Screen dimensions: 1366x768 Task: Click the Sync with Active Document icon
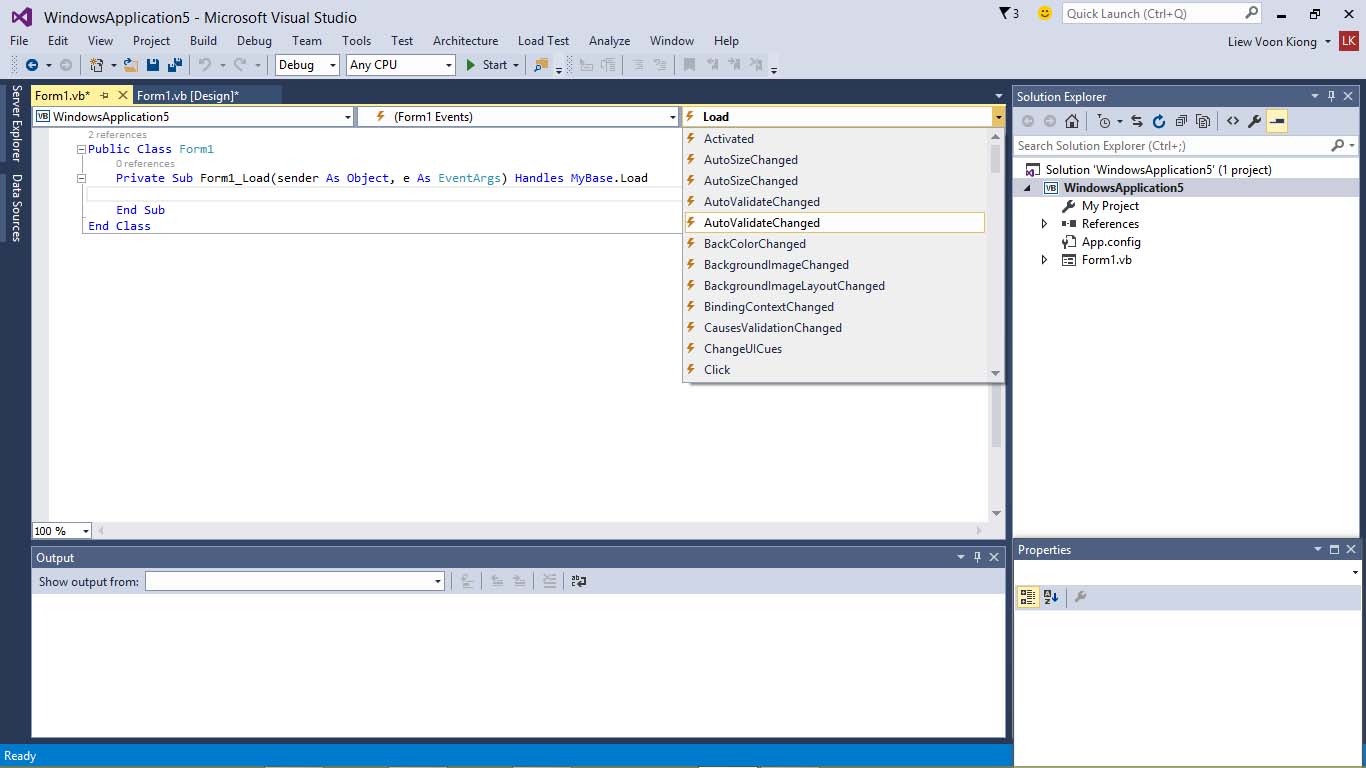(1137, 121)
